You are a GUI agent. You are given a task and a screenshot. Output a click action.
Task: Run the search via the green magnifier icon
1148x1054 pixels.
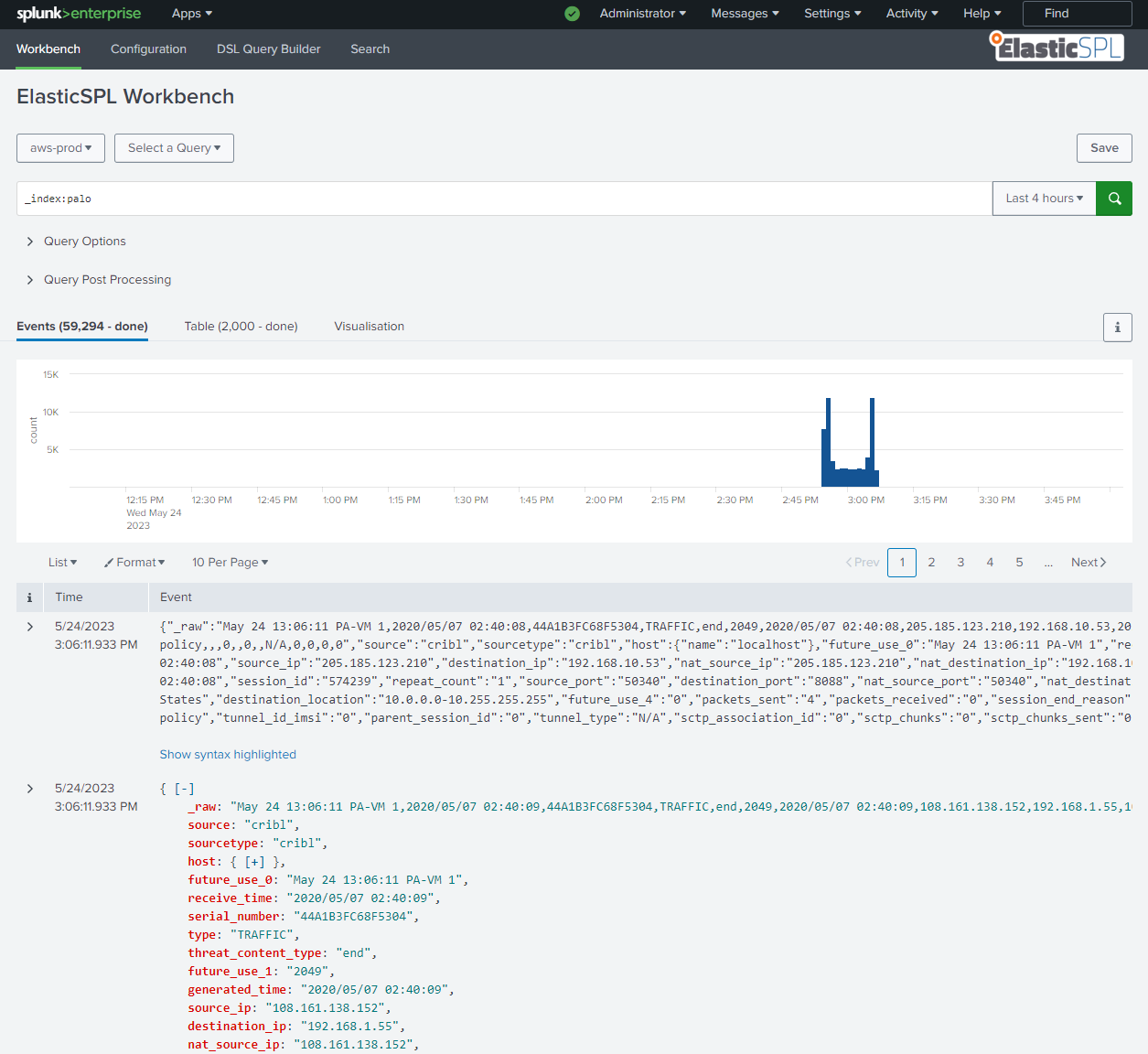click(x=1113, y=198)
